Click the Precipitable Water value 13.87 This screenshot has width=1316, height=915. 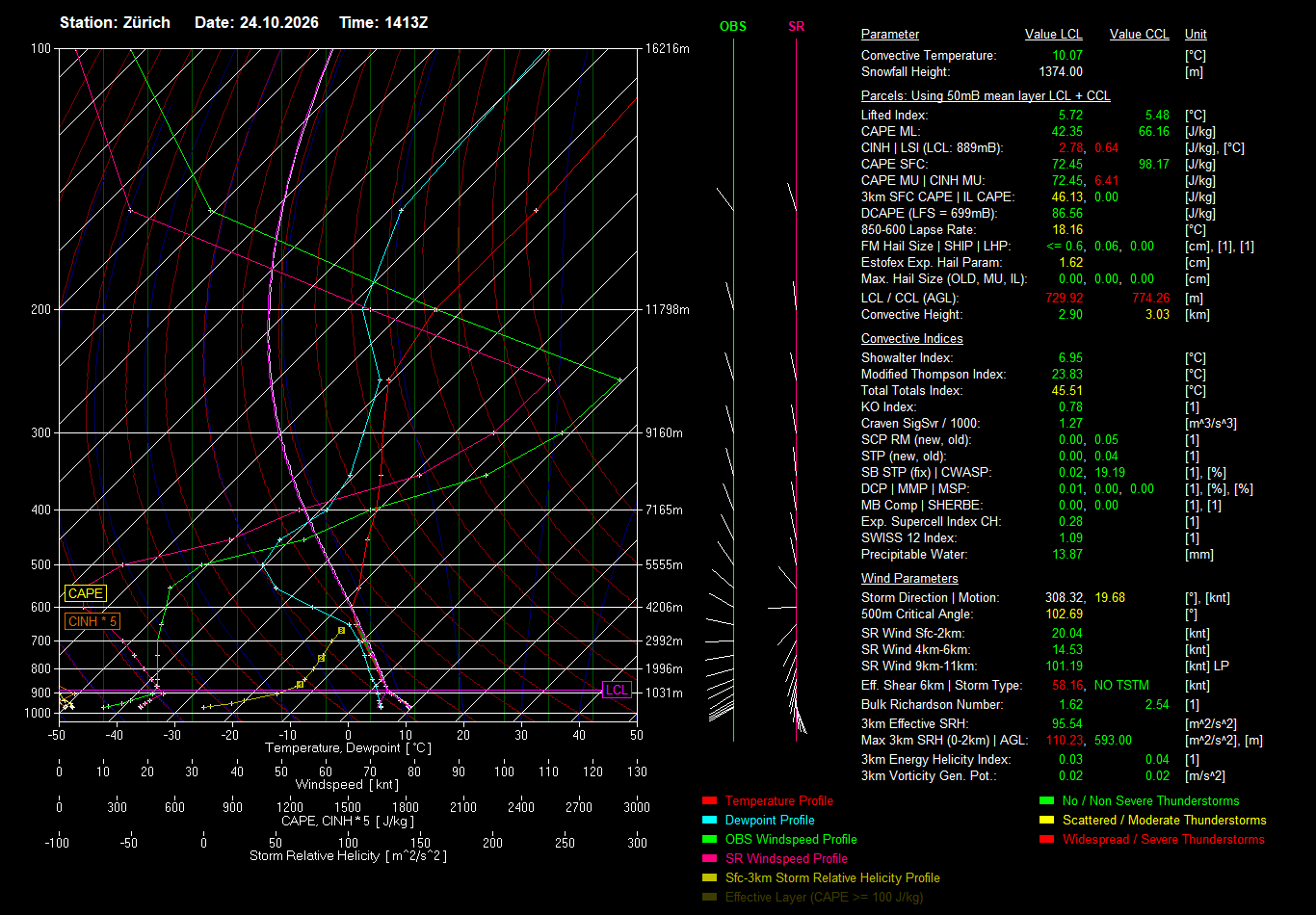[x=1067, y=555]
